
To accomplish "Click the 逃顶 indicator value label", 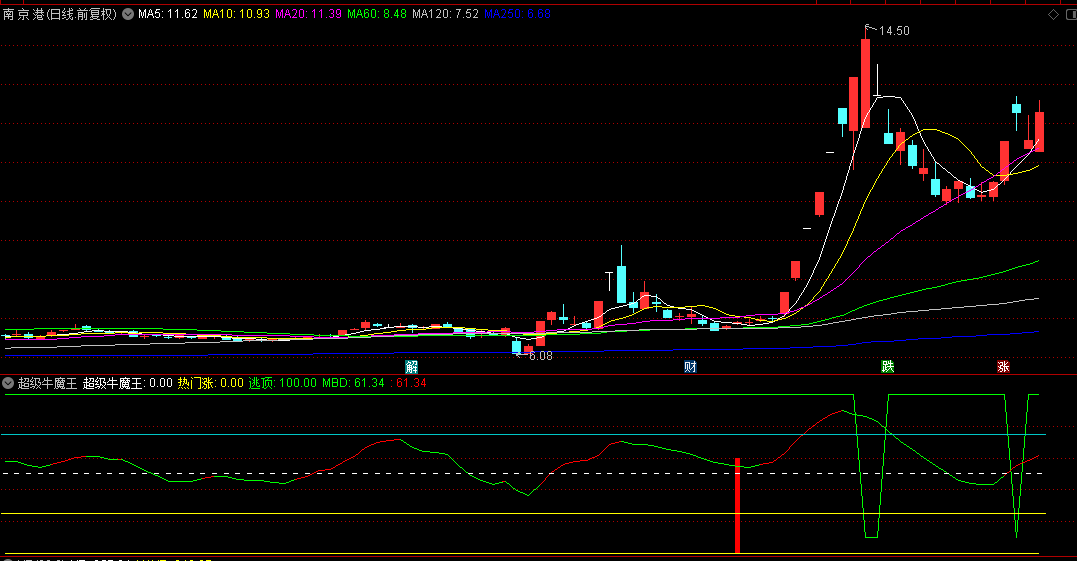I will click(x=282, y=383).
